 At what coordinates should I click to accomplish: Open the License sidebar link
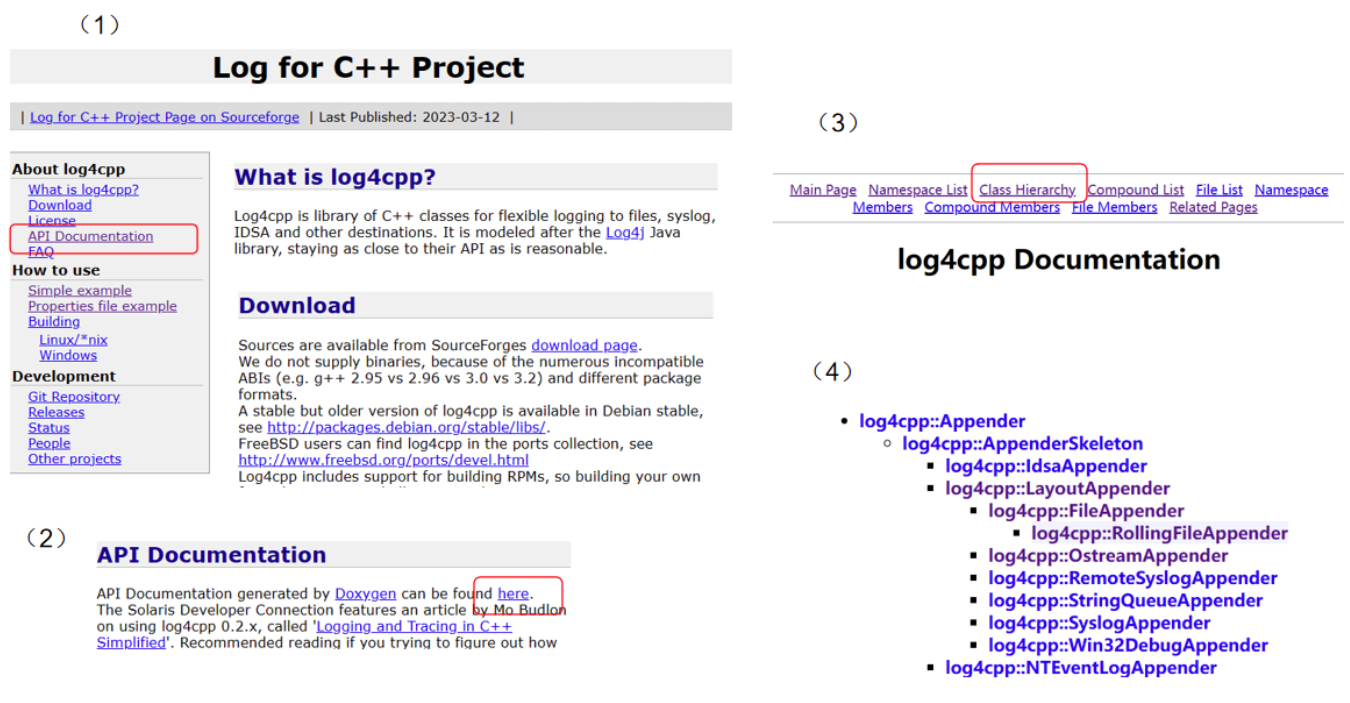(x=52, y=221)
